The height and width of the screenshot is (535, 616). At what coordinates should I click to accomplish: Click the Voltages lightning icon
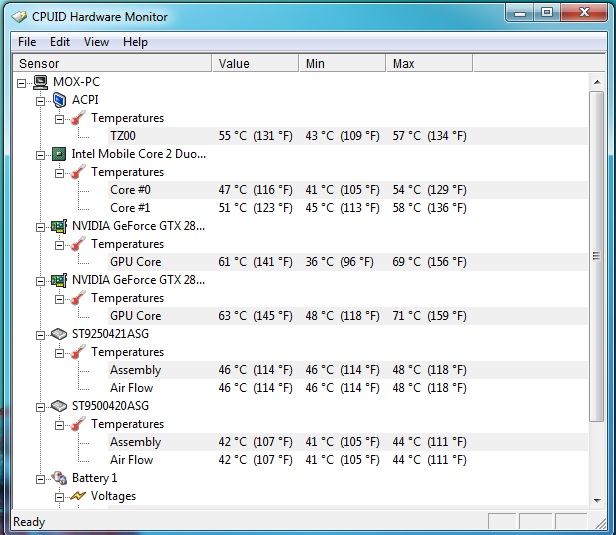point(78,496)
